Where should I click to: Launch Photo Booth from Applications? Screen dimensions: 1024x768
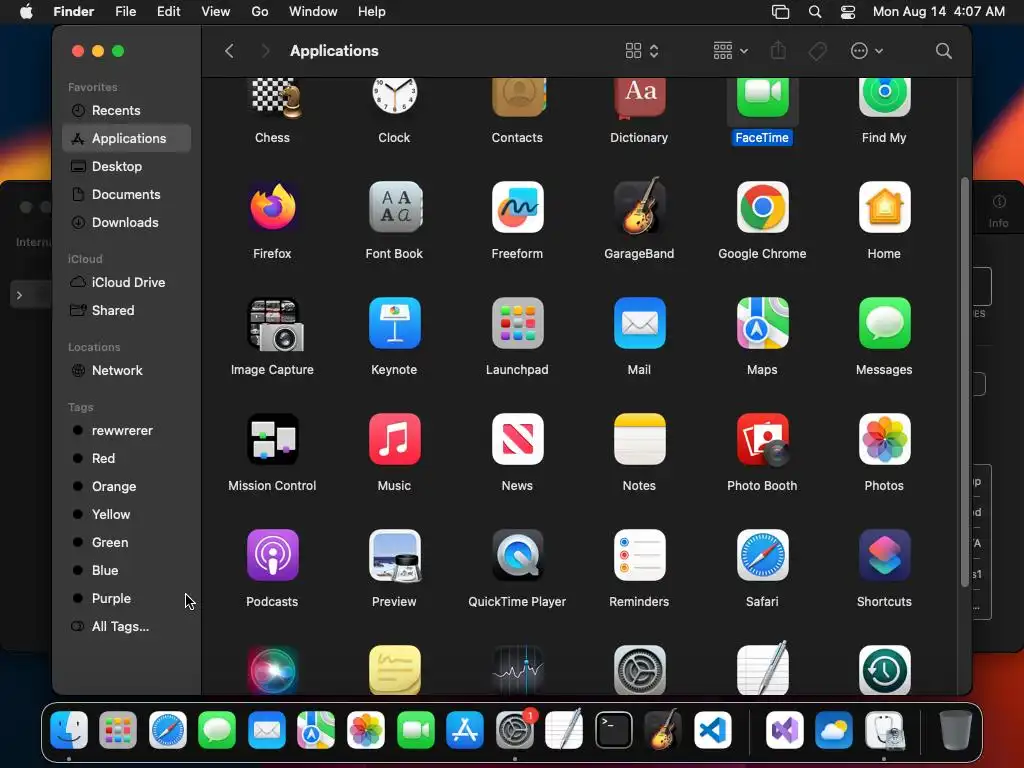coord(762,439)
